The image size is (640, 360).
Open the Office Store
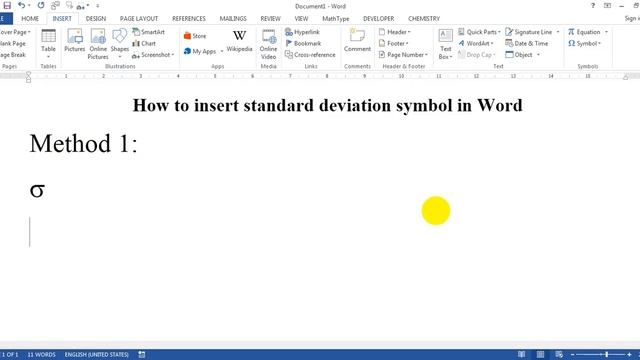pos(195,36)
